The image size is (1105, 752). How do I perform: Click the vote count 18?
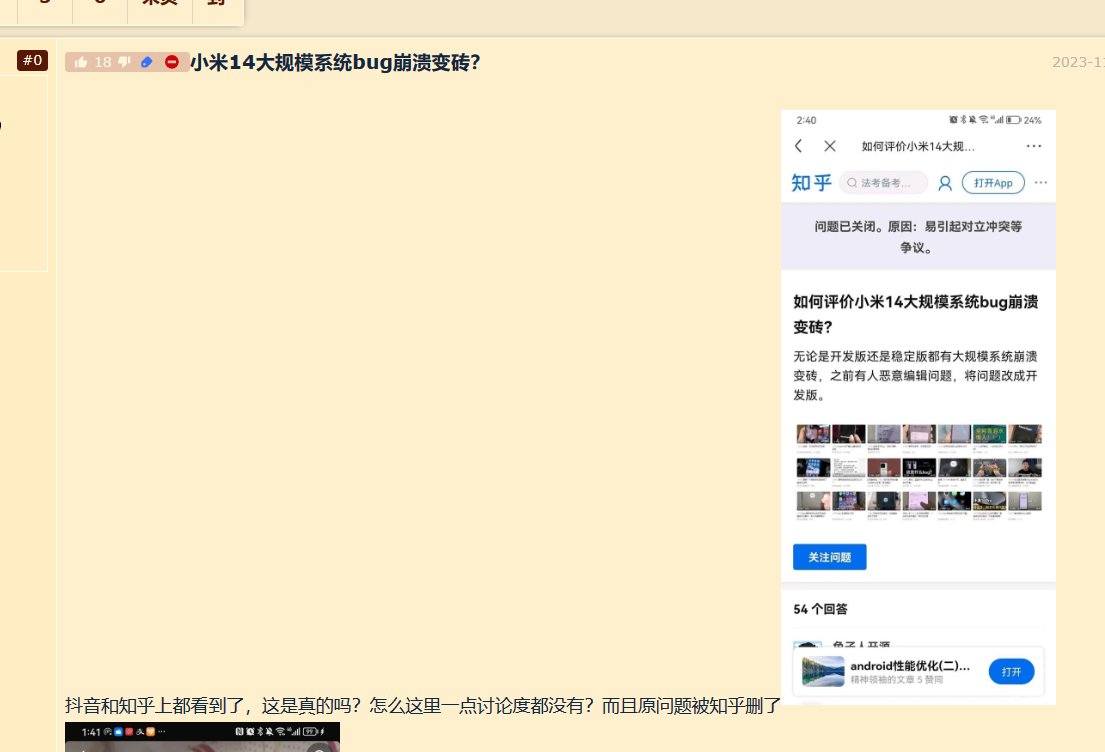click(x=103, y=62)
